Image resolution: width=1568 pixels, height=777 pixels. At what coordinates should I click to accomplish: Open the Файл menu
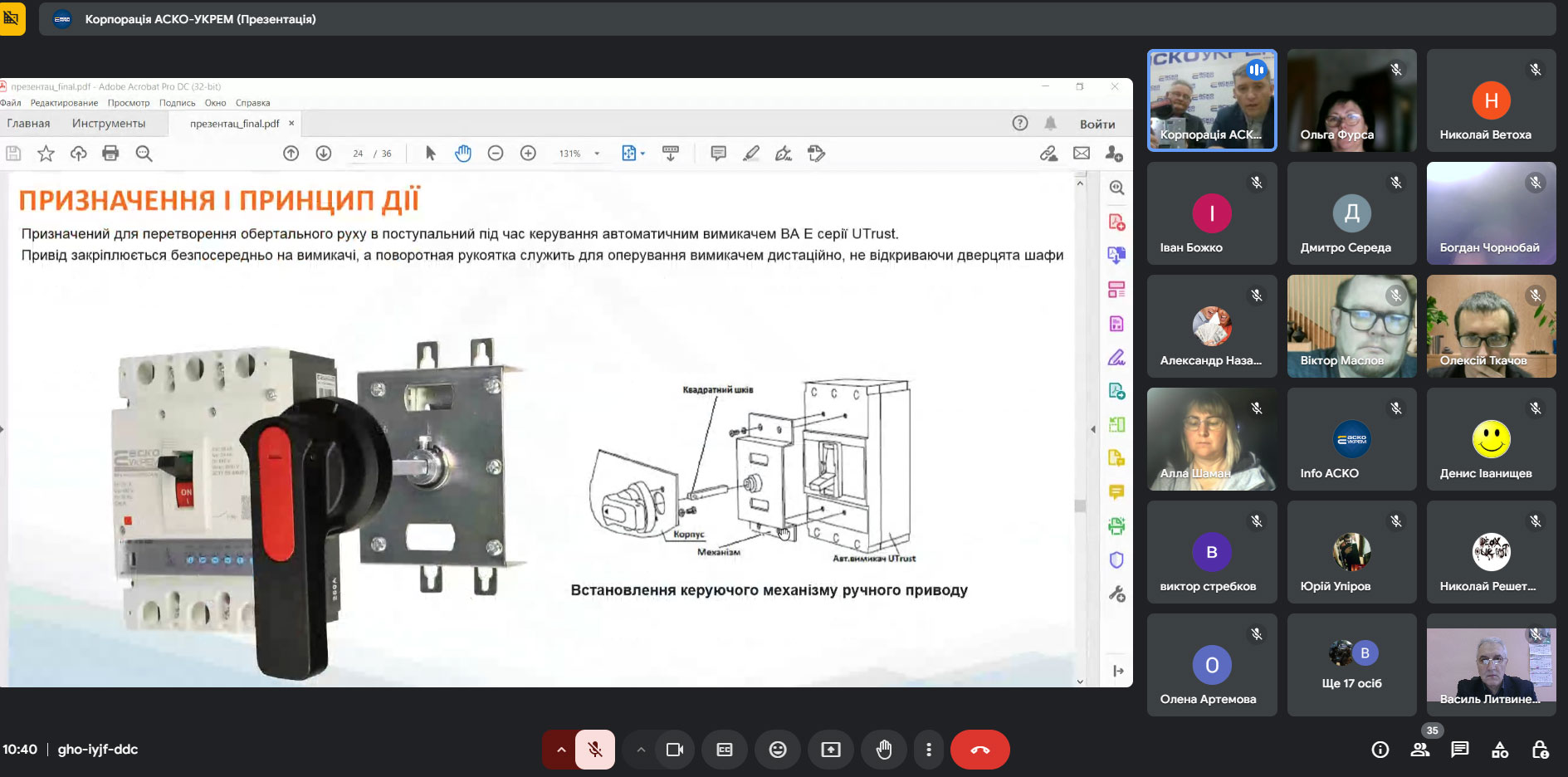point(11,103)
